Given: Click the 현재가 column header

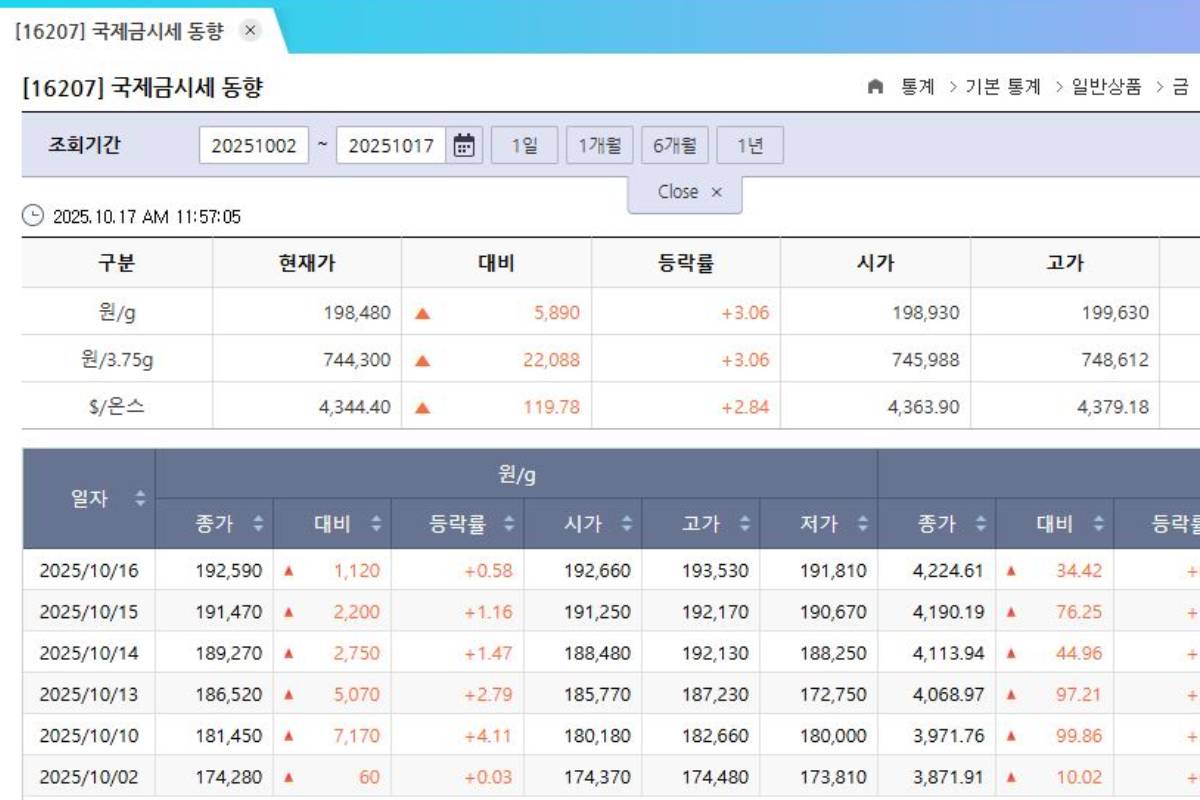Looking at the screenshot, I should tap(307, 263).
